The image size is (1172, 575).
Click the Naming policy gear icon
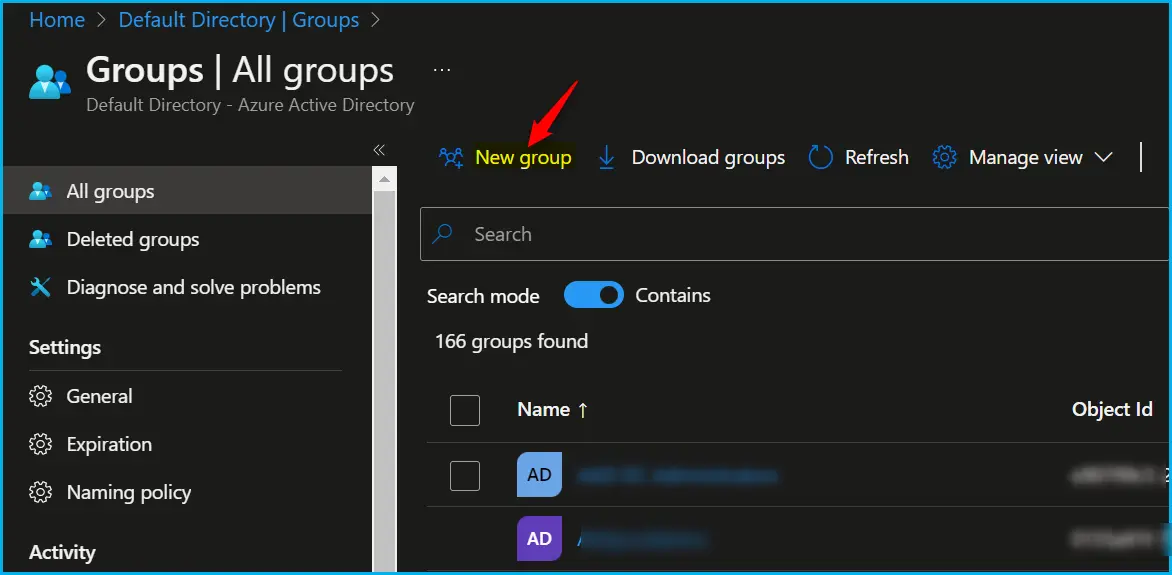[x=40, y=492]
